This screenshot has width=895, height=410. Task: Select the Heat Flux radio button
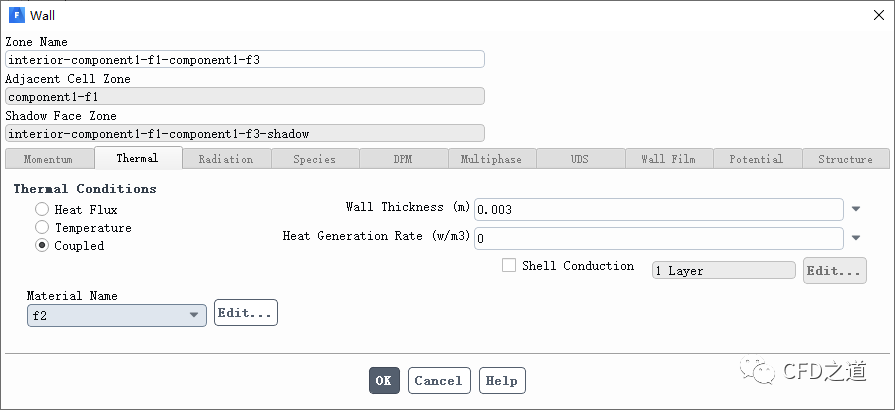42,210
